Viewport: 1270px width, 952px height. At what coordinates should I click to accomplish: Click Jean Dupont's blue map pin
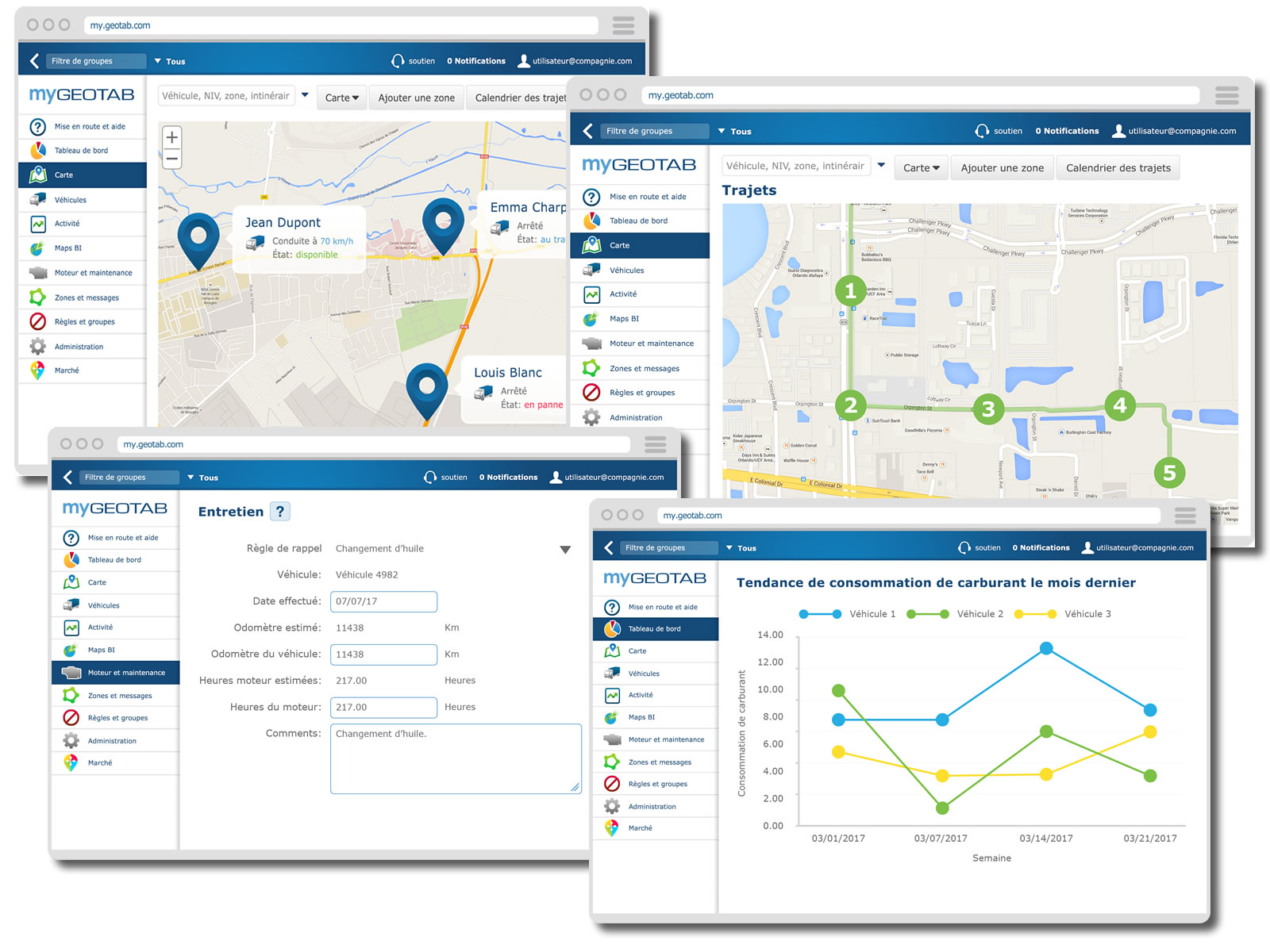[x=198, y=242]
